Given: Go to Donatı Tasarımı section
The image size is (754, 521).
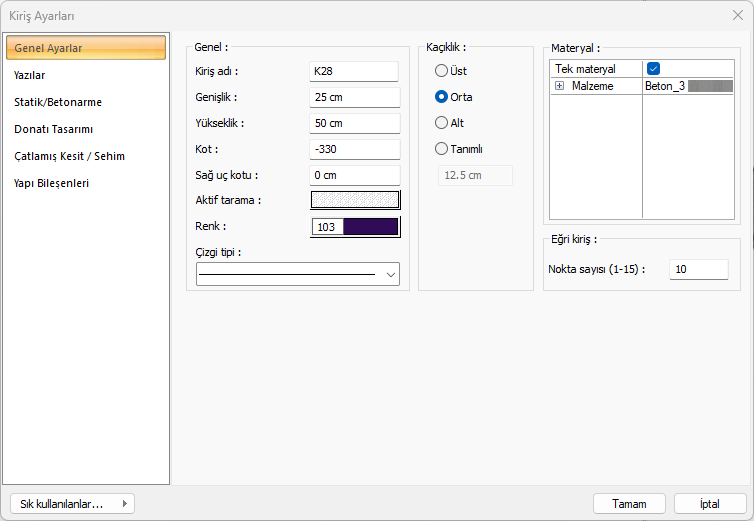Looking at the screenshot, I should (54, 129).
